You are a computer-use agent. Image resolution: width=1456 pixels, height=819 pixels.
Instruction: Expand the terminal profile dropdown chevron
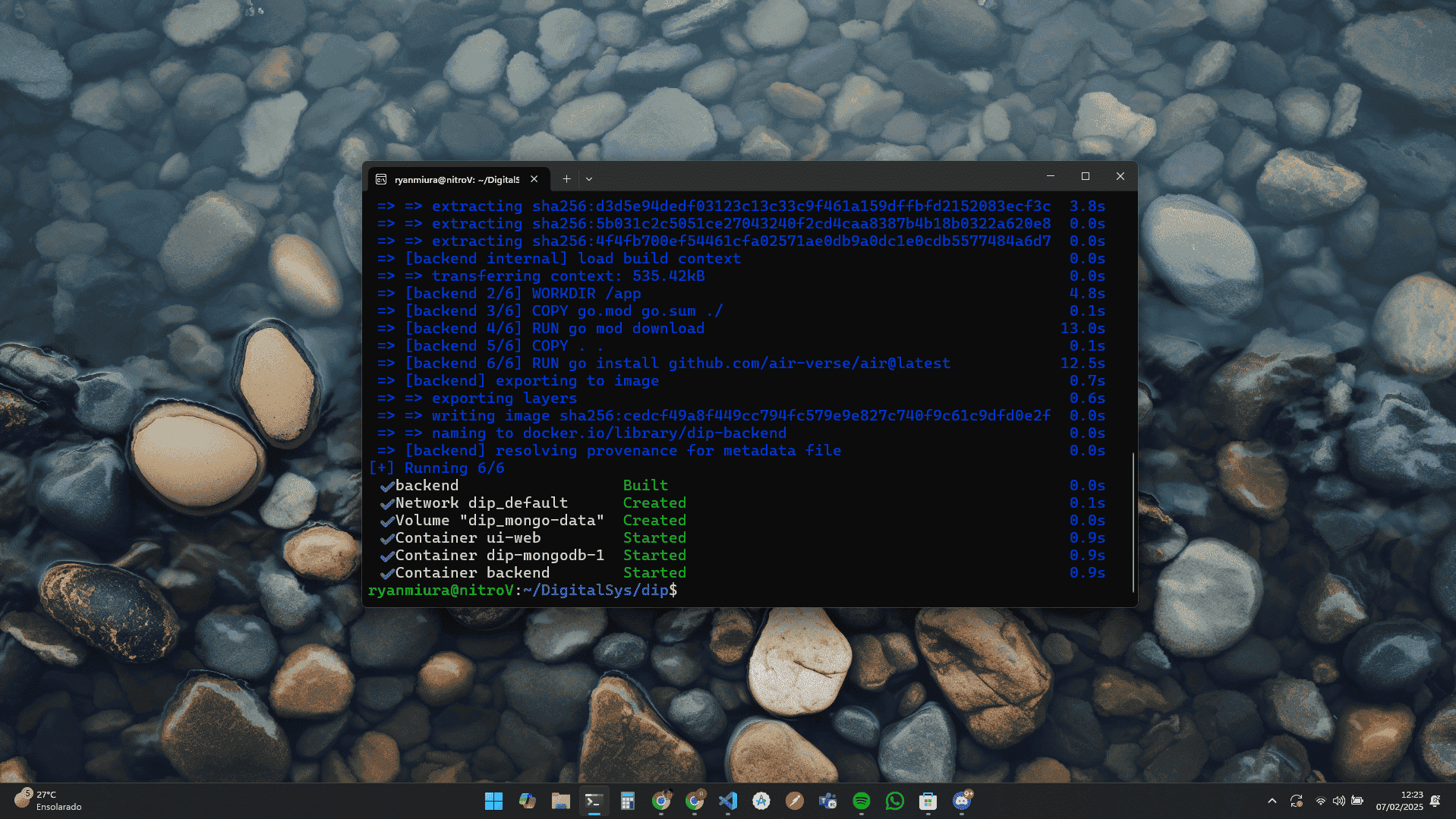pyautogui.click(x=589, y=179)
